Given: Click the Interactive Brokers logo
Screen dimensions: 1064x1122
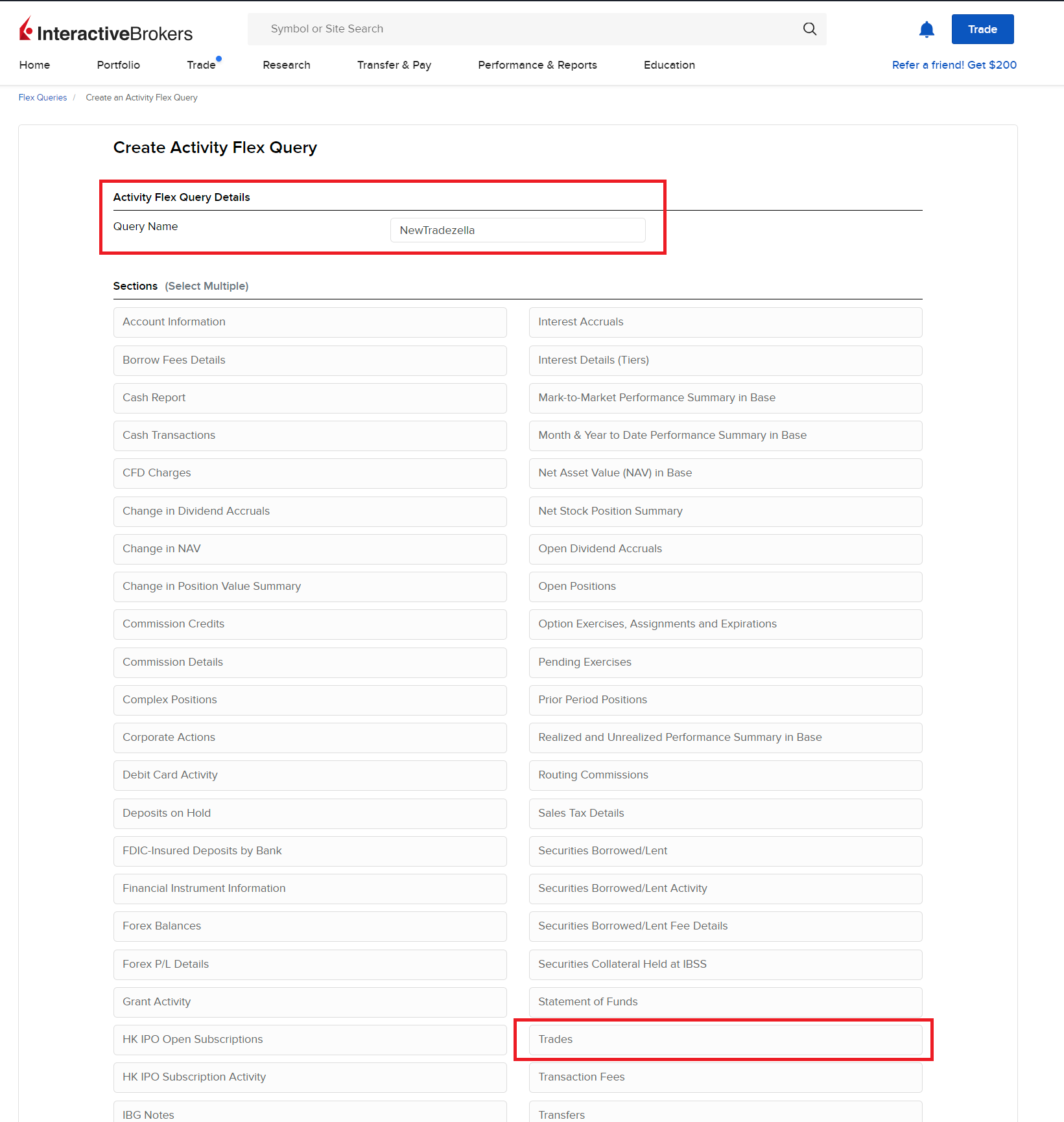Looking at the screenshot, I should pos(106,30).
